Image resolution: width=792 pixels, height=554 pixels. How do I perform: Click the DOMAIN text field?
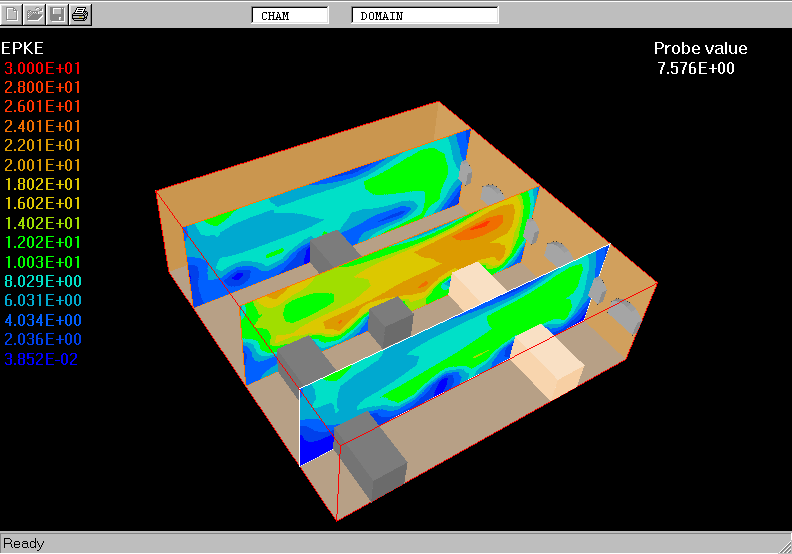(425, 16)
